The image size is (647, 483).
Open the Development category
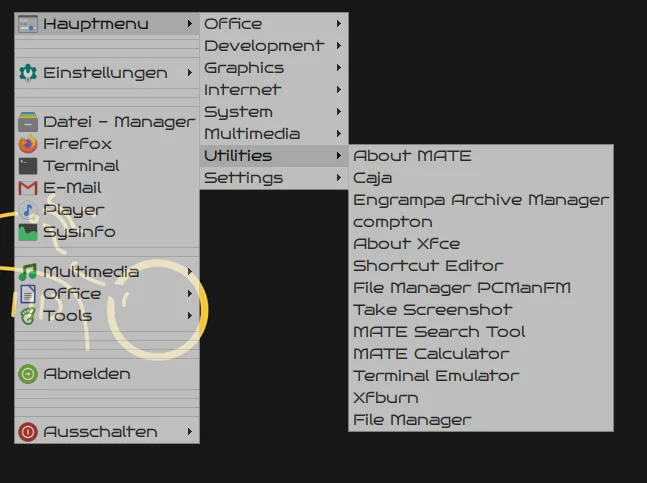point(274,45)
